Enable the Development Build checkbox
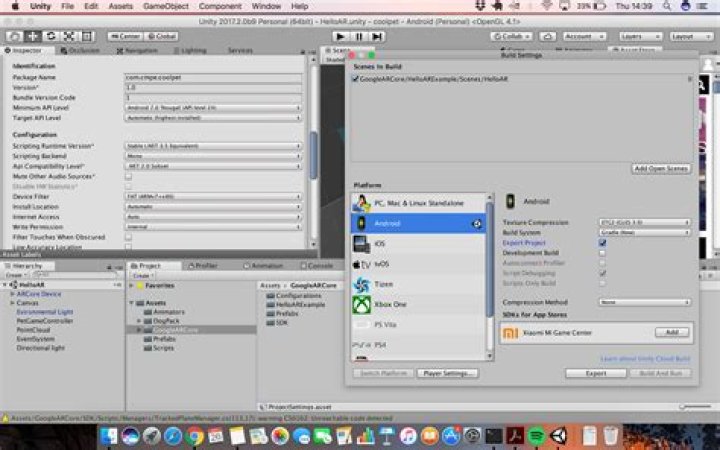The width and height of the screenshot is (720, 450). pos(602,252)
